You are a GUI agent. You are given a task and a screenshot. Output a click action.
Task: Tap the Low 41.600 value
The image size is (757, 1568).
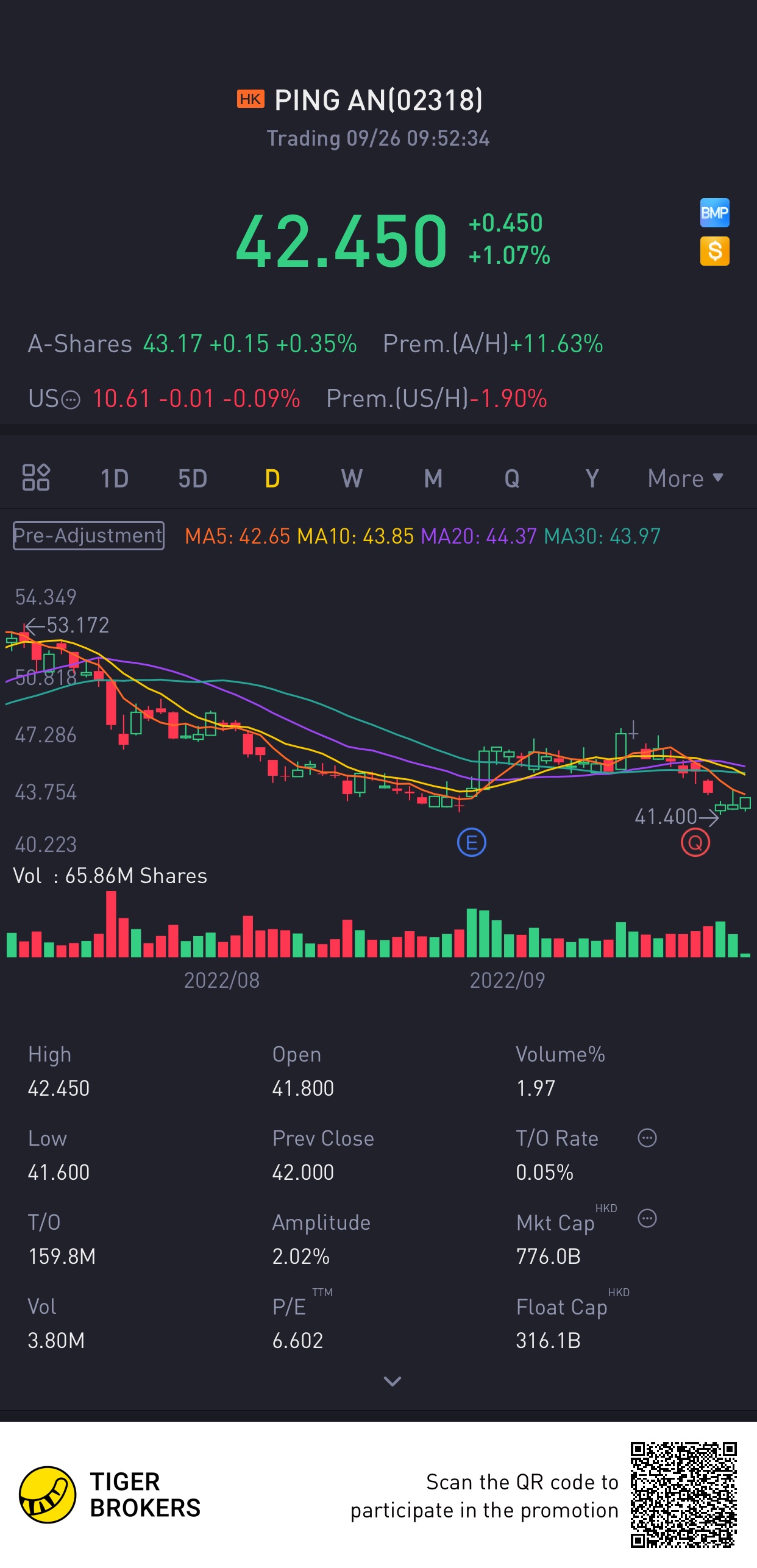pos(59,1172)
